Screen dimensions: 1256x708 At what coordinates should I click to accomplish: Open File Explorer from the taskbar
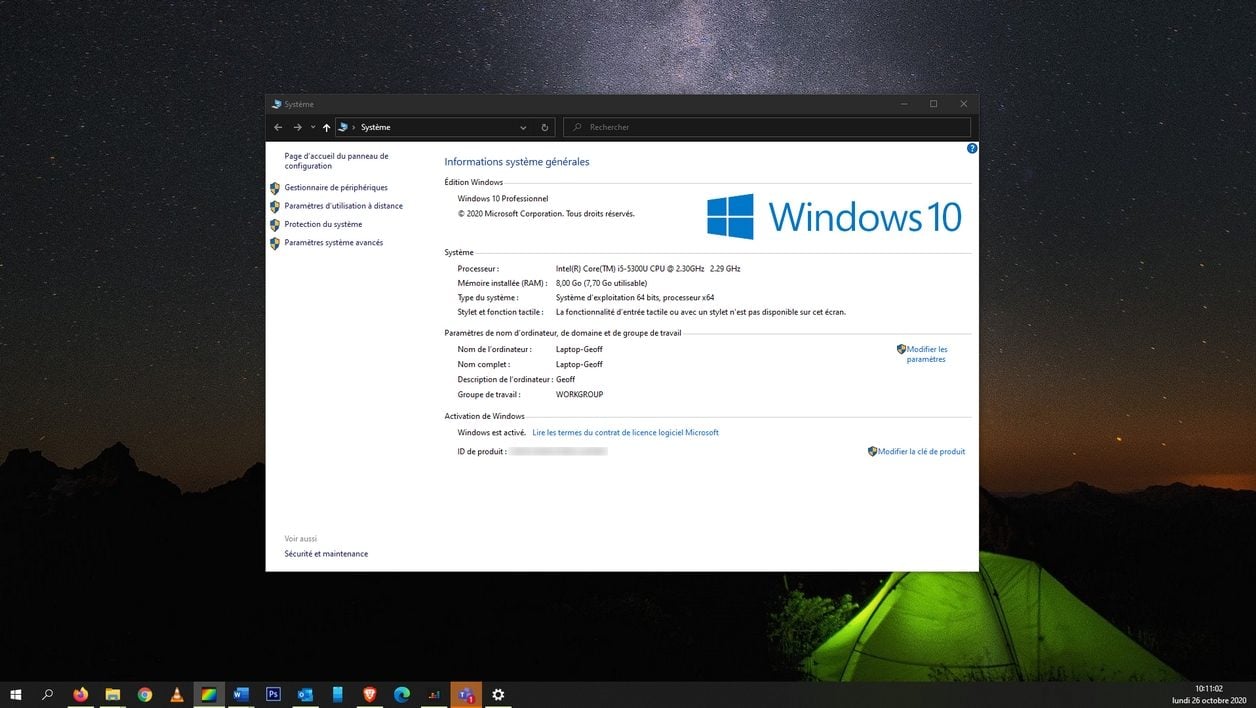click(x=113, y=694)
